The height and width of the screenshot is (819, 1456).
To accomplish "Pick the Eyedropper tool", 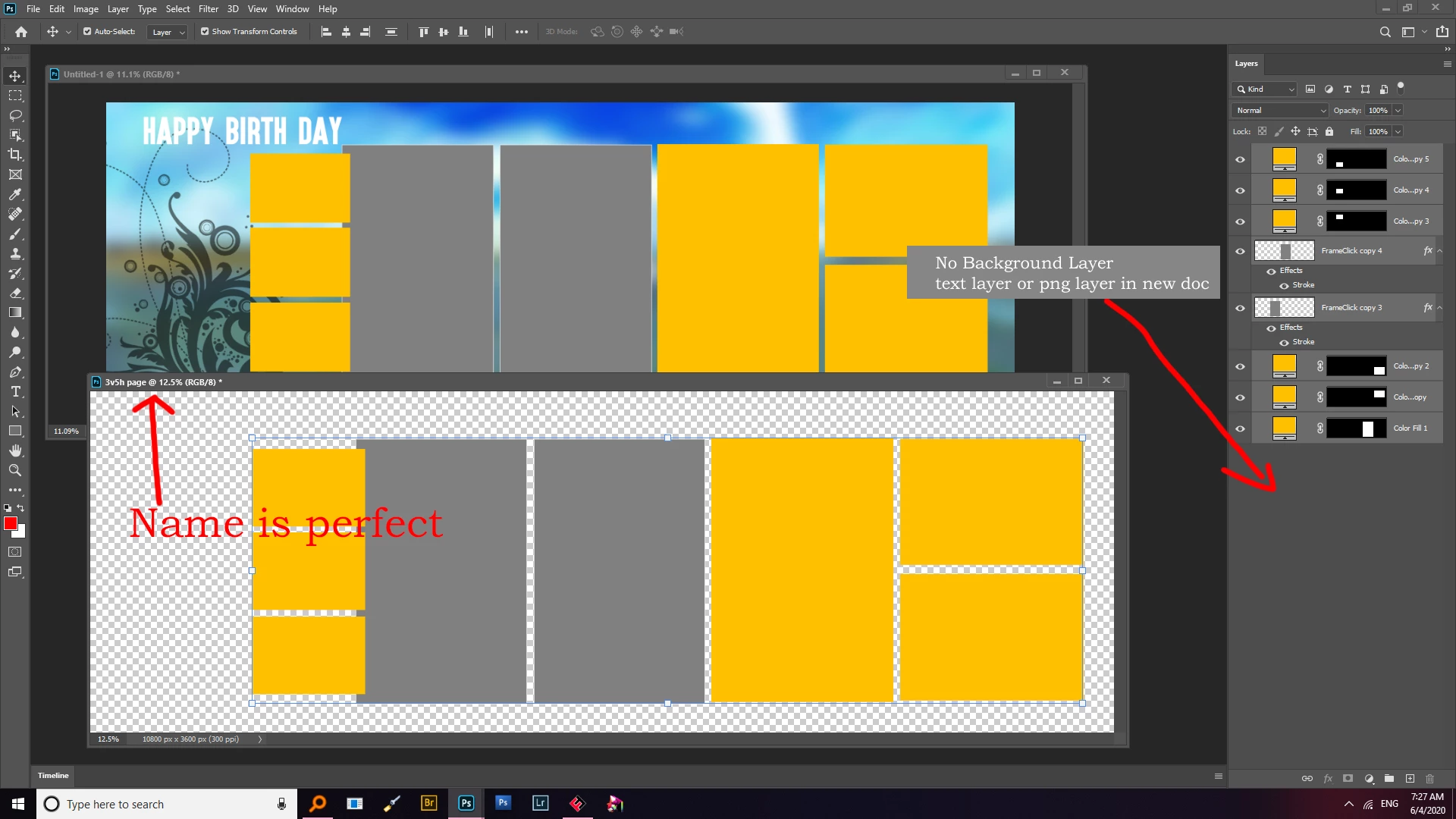I will 15,194.
